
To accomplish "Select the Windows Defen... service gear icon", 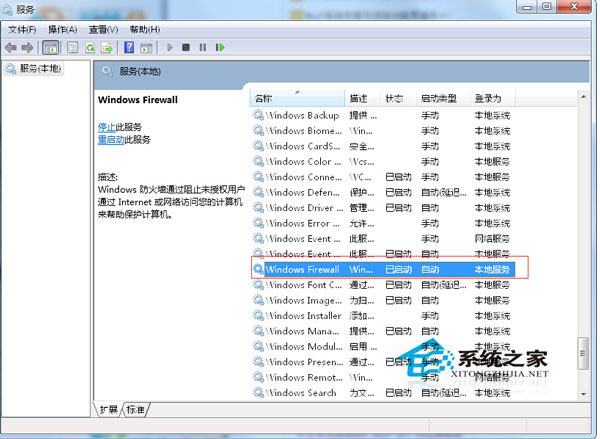I will coord(259,192).
